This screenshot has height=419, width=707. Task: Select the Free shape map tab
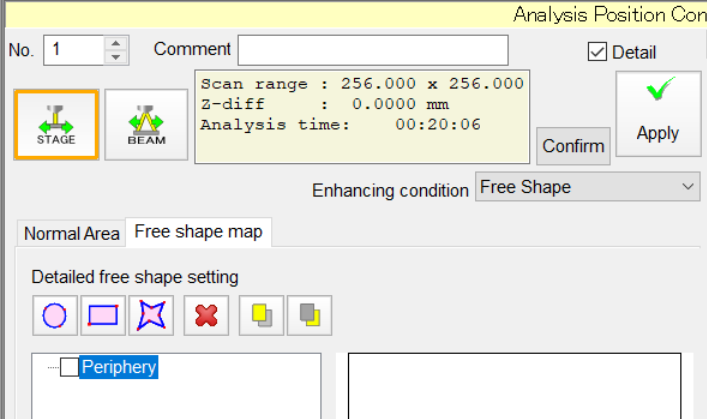pyautogui.click(x=198, y=232)
